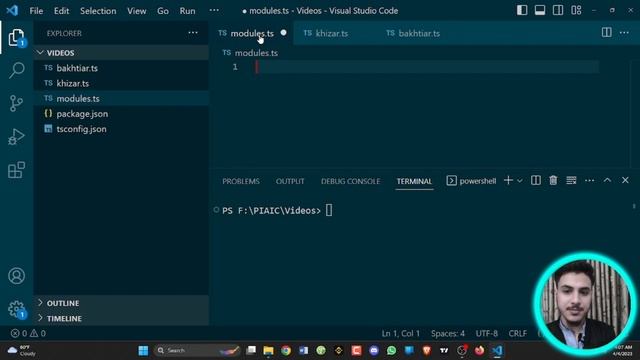Click the Windows taskbar Search box
The height and width of the screenshot is (360, 640).
pos(196,351)
